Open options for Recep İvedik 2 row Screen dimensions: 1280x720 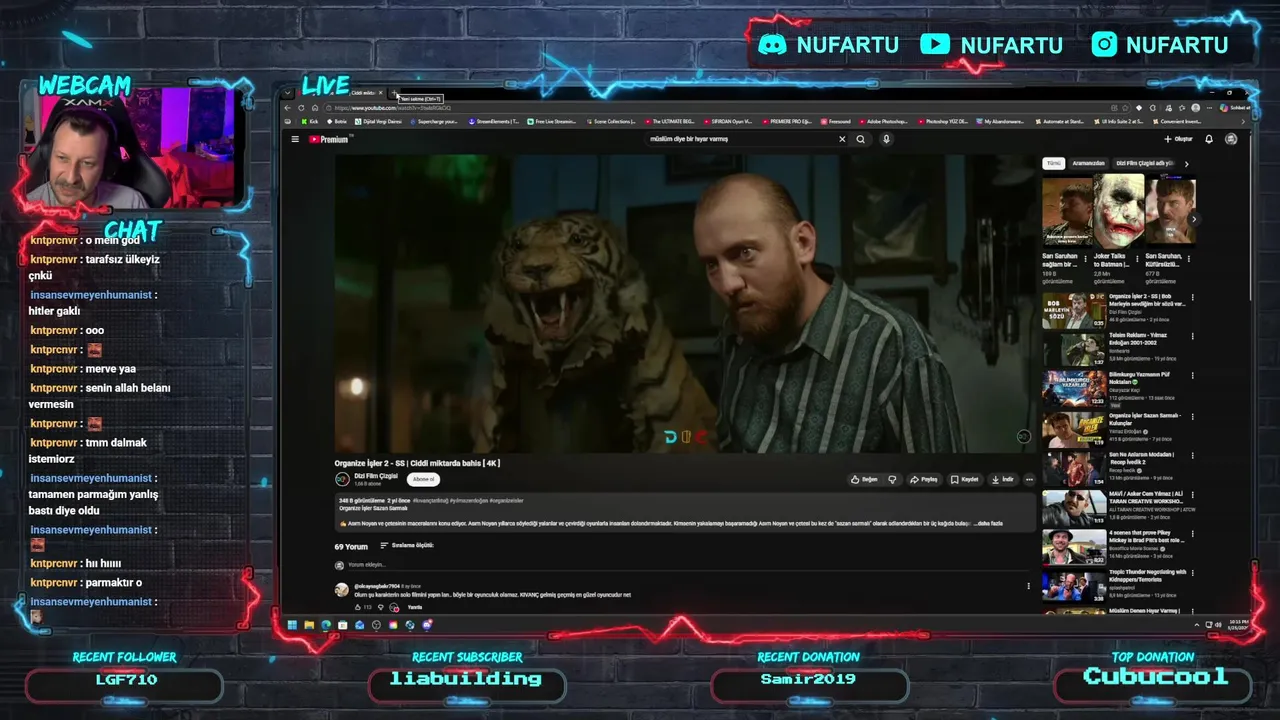(1192, 456)
